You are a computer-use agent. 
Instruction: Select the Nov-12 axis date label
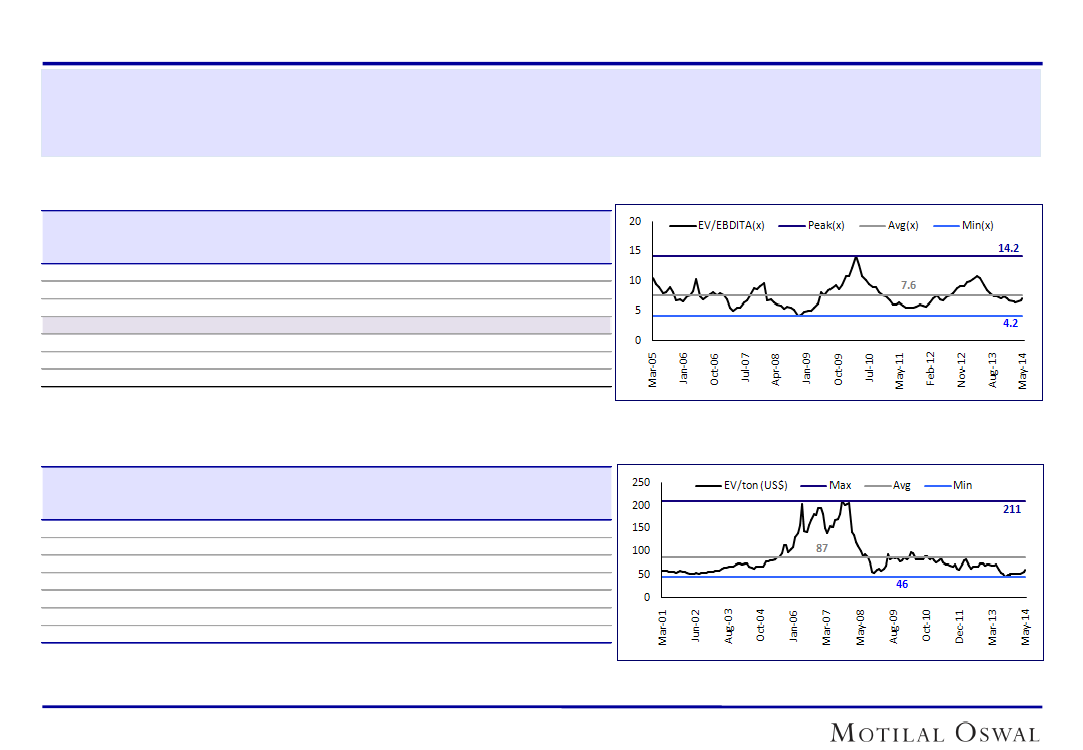(x=962, y=369)
